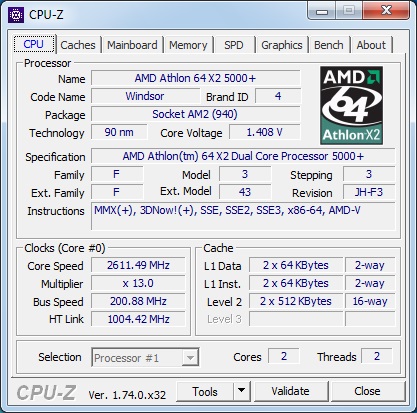Switch to the Caches tab
This screenshot has height=413, width=417.
tap(78, 45)
